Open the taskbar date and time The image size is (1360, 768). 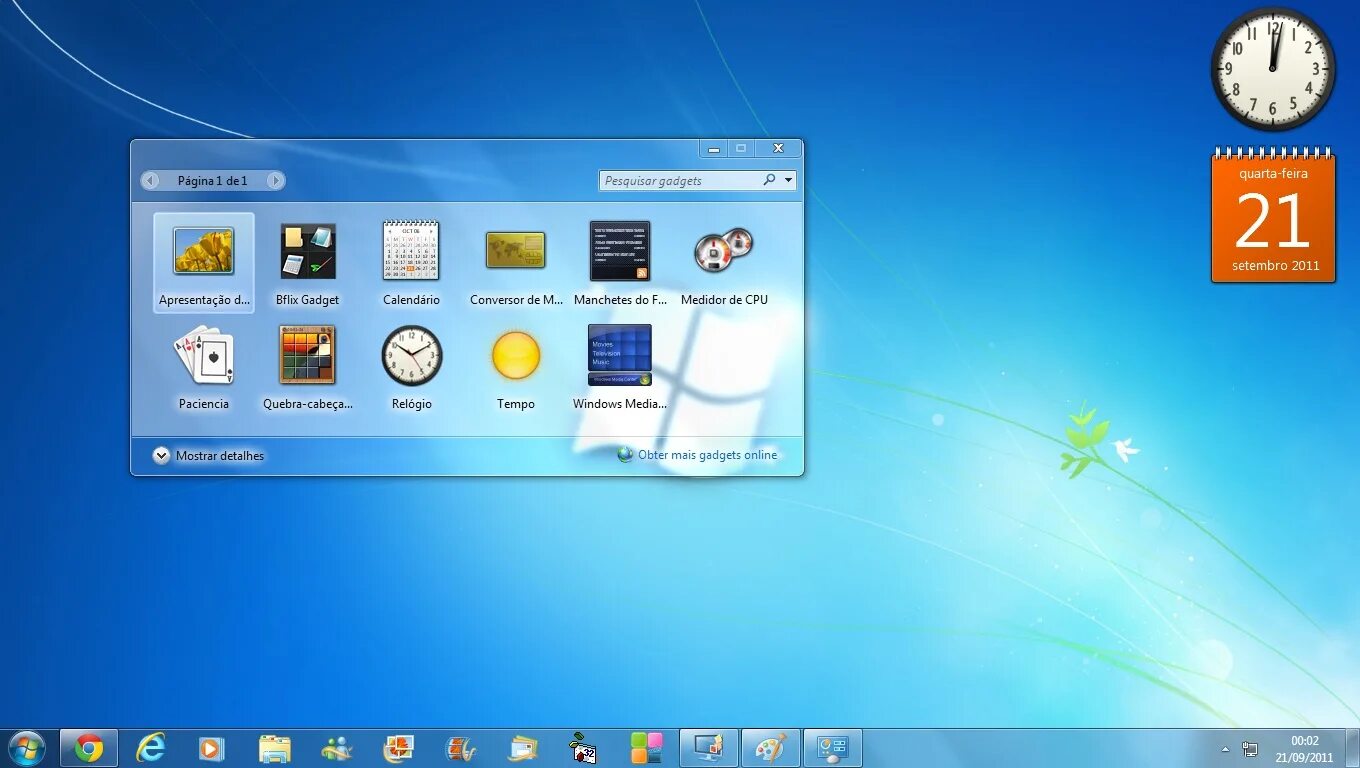[x=1304, y=749]
